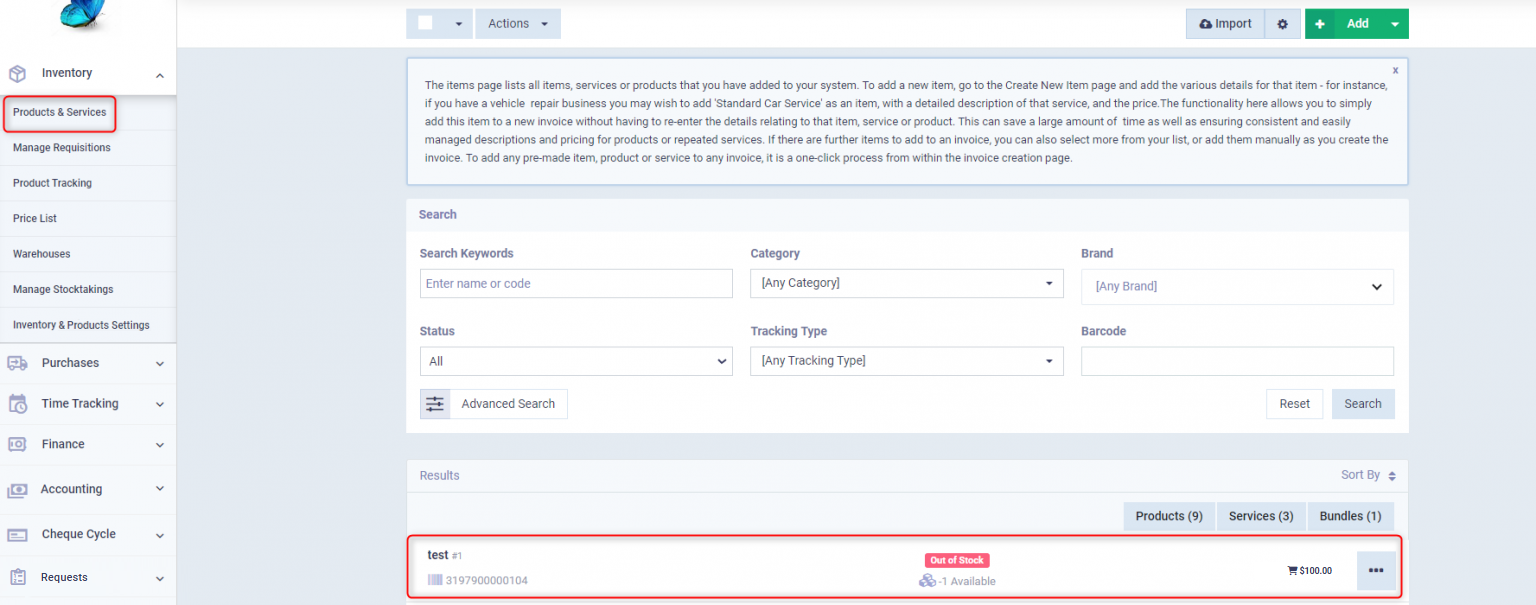Image resolution: width=1536 pixels, height=605 pixels.
Task: Switch to the Bundles (1) tab
Action: (1350, 516)
